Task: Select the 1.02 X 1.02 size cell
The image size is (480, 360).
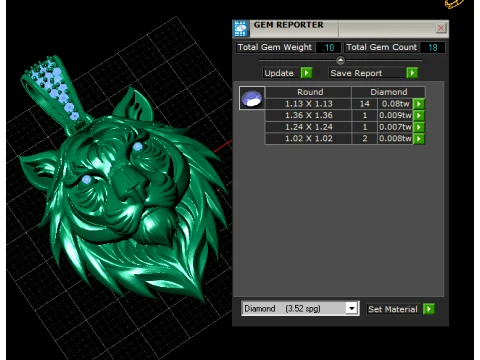Action: pyautogui.click(x=309, y=139)
